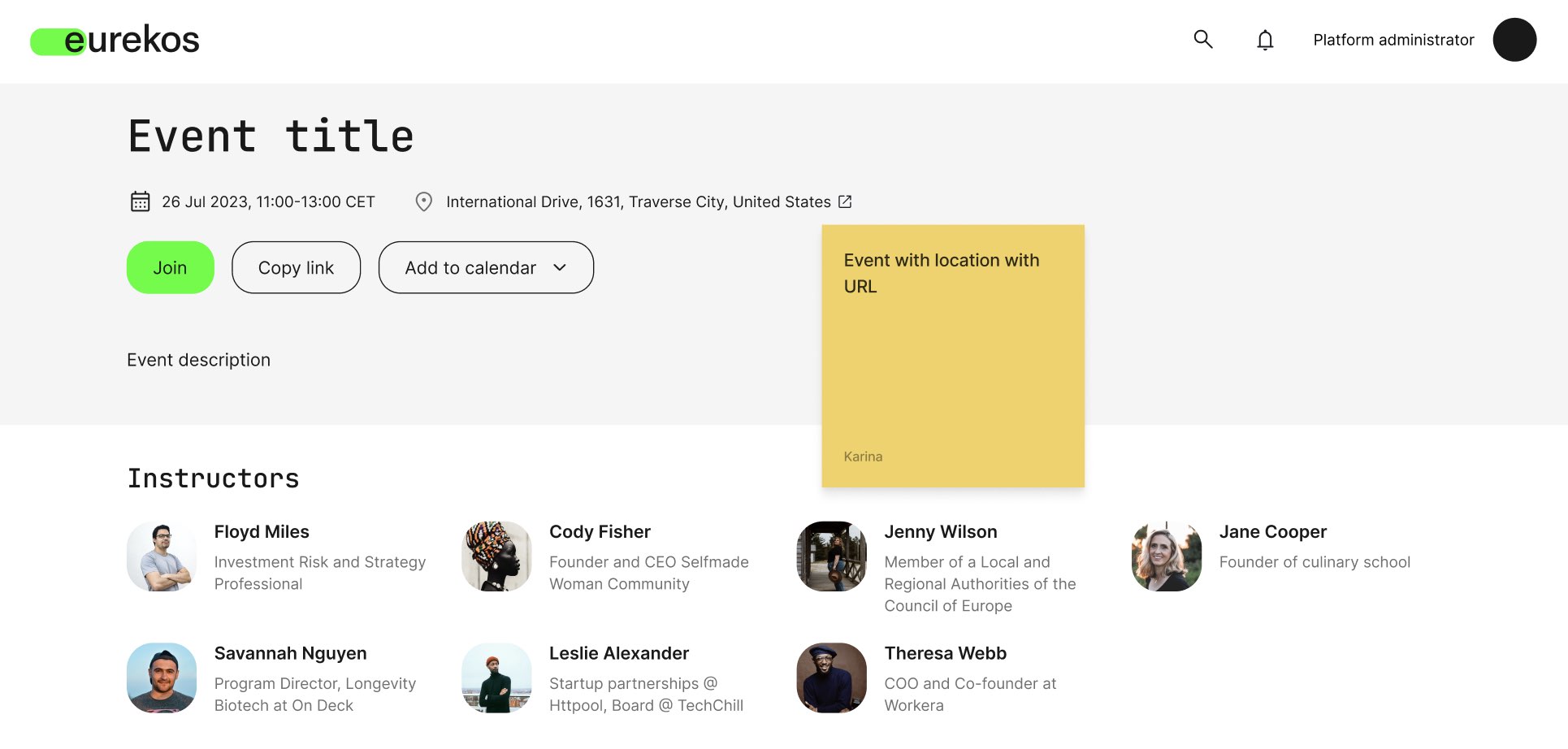Screen dimensions: 1568x749
Task: Click Savannah Nguyen's avatar
Action: [x=162, y=678]
